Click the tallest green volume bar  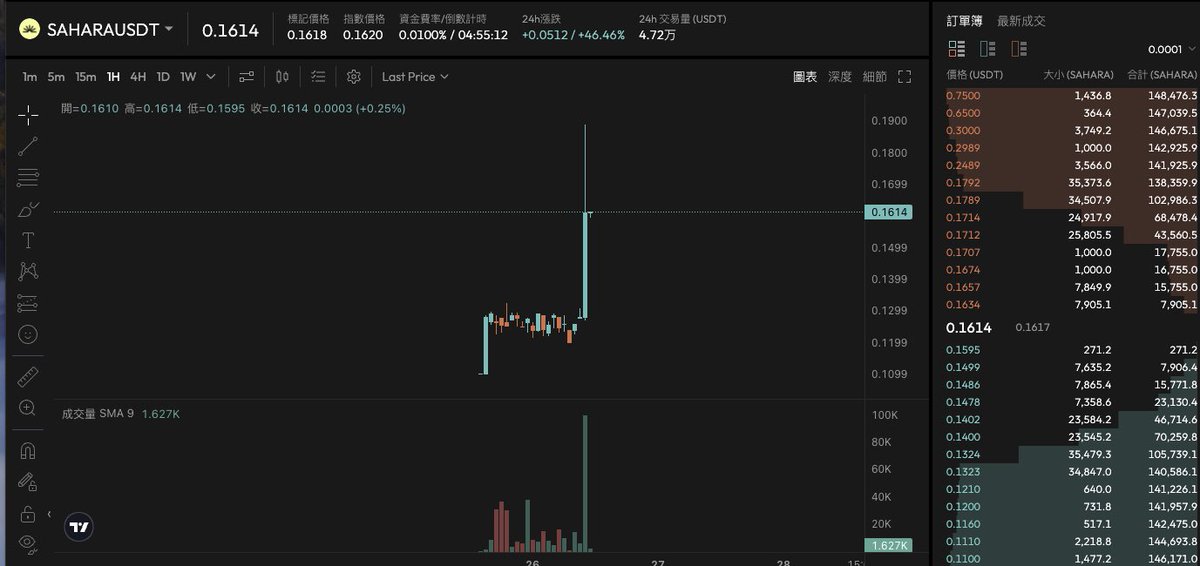pyautogui.click(x=585, y=483)
